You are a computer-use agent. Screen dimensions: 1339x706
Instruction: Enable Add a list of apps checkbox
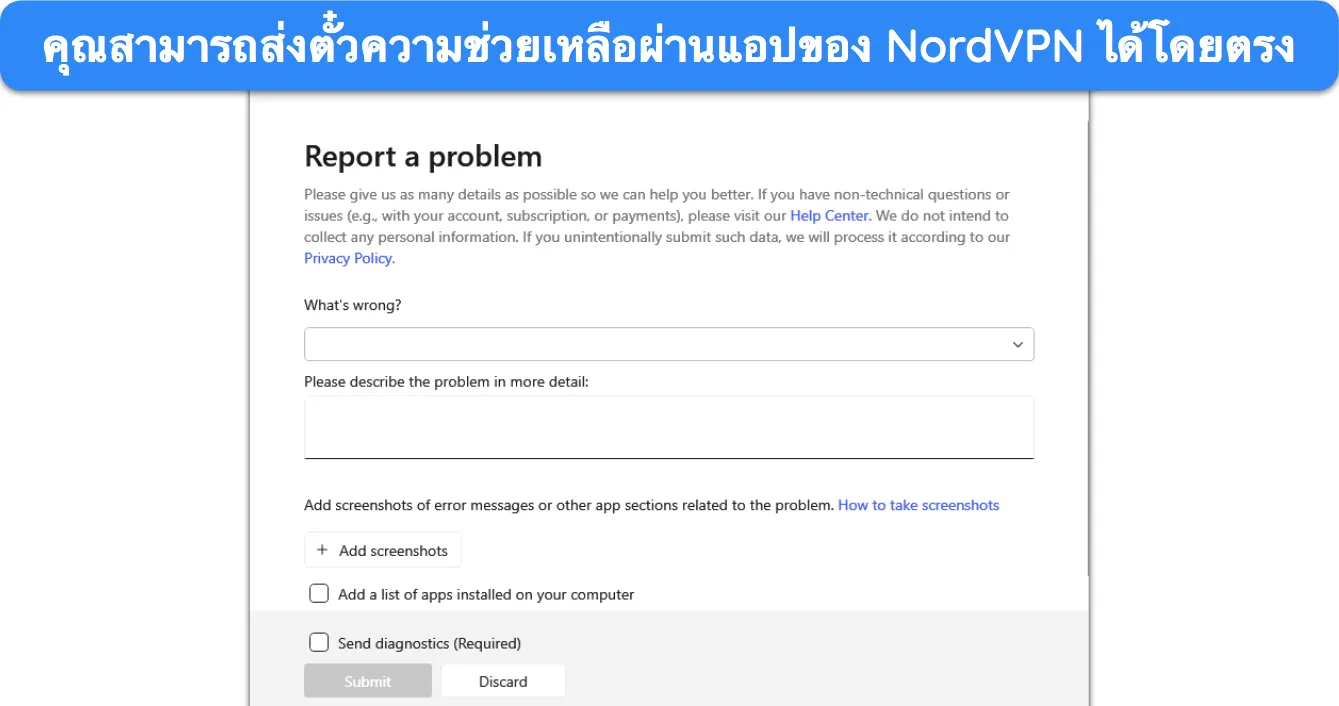pyautogui.click(x=319, y=594)
